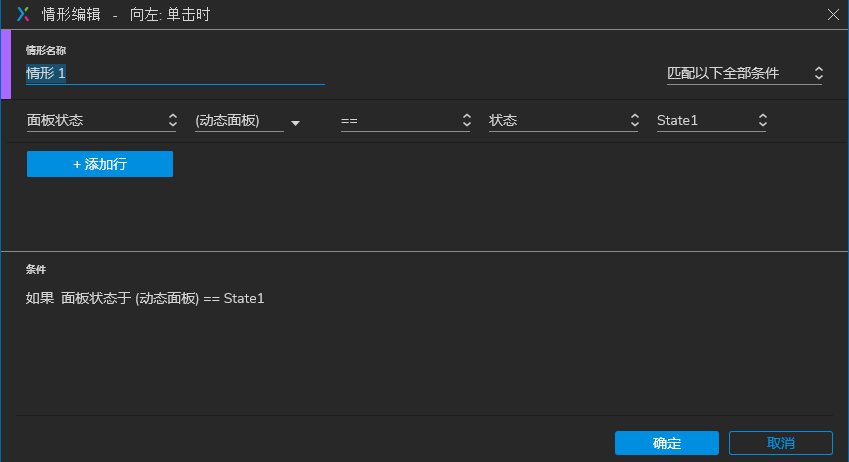Confirm the condition with 确定
Screen dimensions: 849x462
click(667, 443)
